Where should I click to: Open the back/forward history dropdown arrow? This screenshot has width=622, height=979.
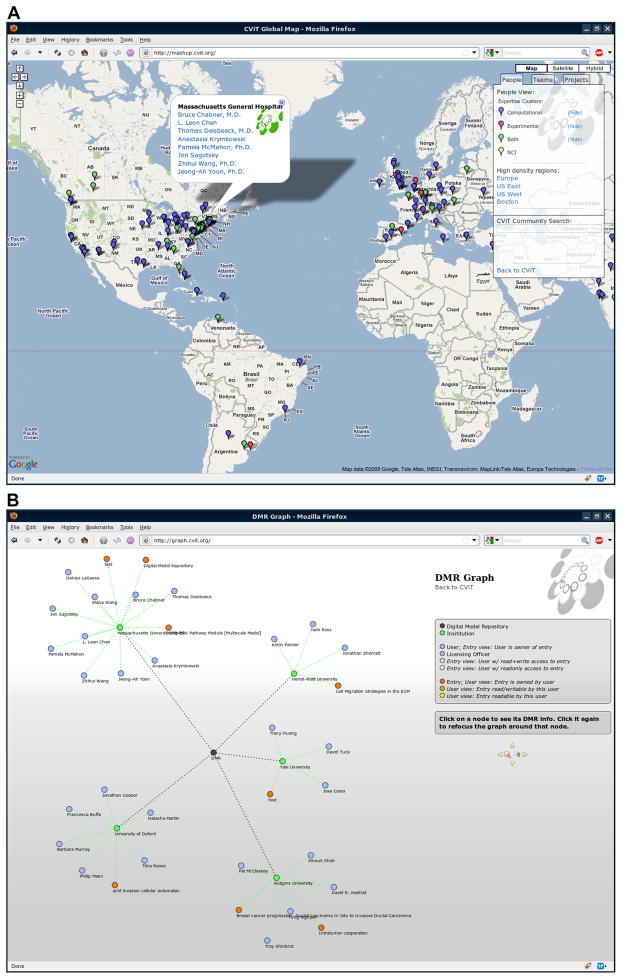pyautogui.click(x=41, y=52)
